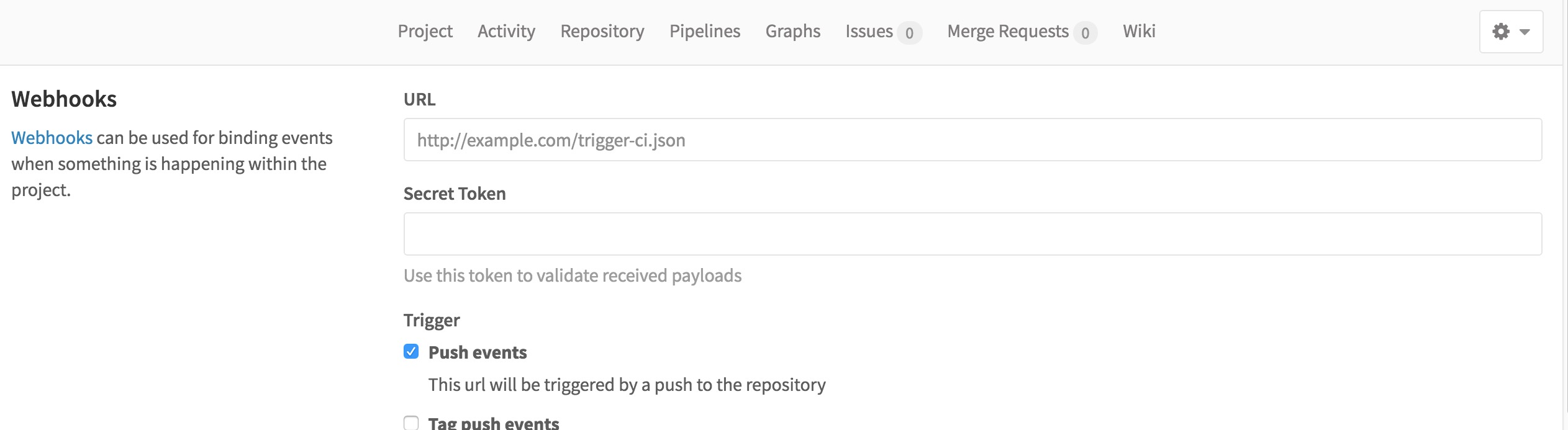This screenshot has height=430, width=1568.
Task: Switch to the Activity tab
Action: 506,31
